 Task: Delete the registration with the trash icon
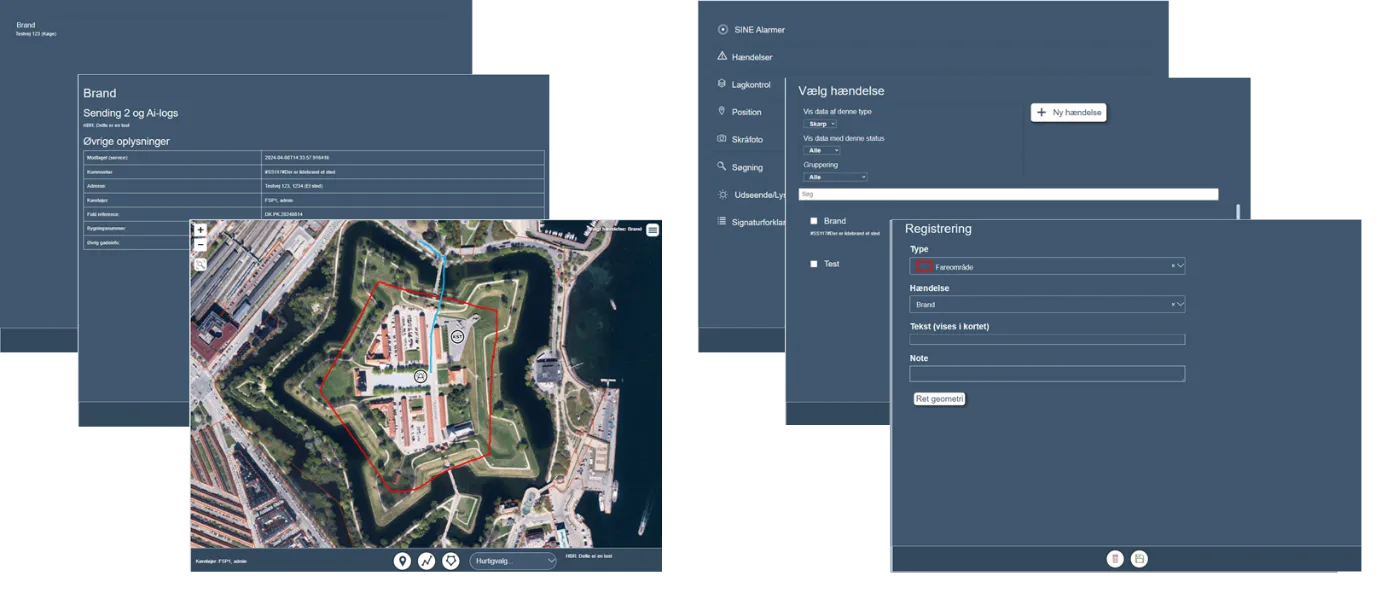point(1115,559)
